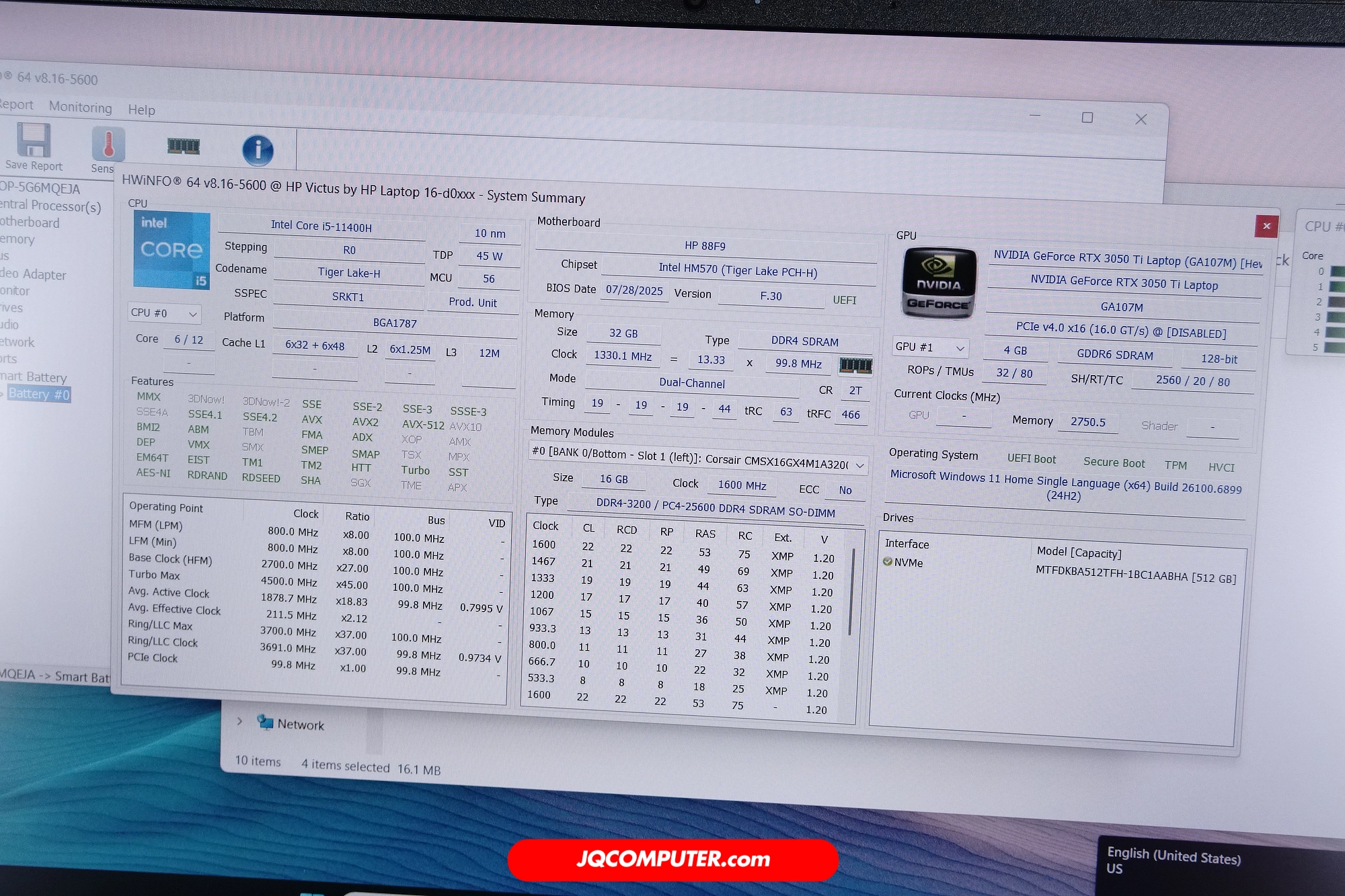
Task: Click the memory module toolbar icon
Action: point(183,146)
